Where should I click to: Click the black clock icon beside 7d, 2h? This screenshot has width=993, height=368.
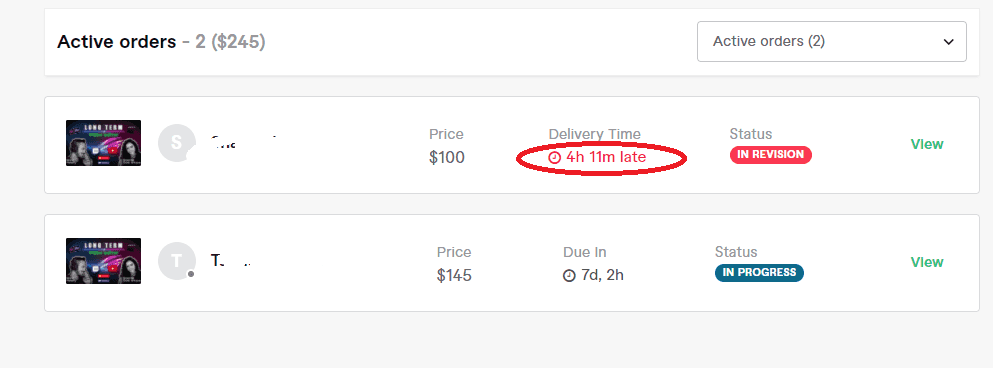tap(569, 276)
